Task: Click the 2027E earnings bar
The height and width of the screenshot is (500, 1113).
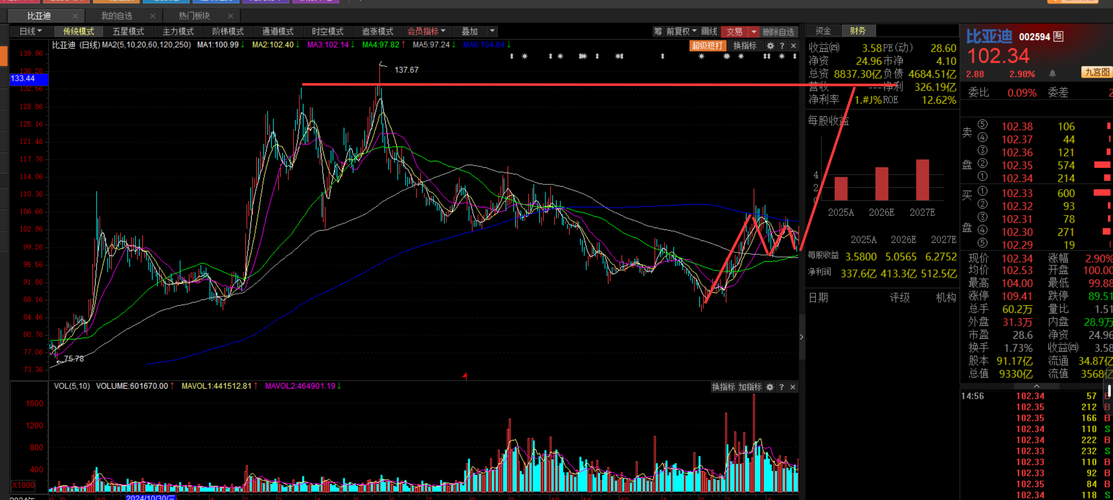Action: click(x=922, y=180)
